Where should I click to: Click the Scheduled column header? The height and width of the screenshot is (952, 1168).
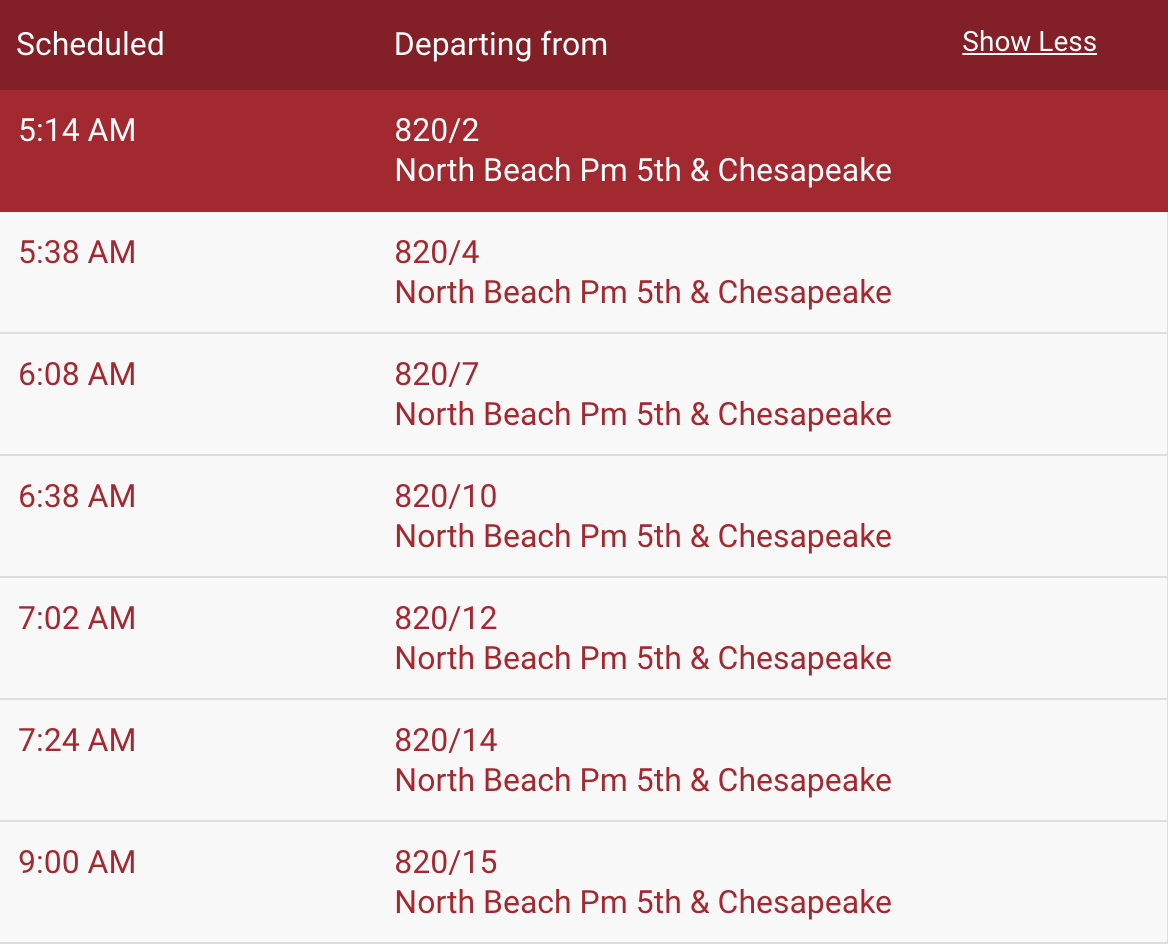coord(90,45)
